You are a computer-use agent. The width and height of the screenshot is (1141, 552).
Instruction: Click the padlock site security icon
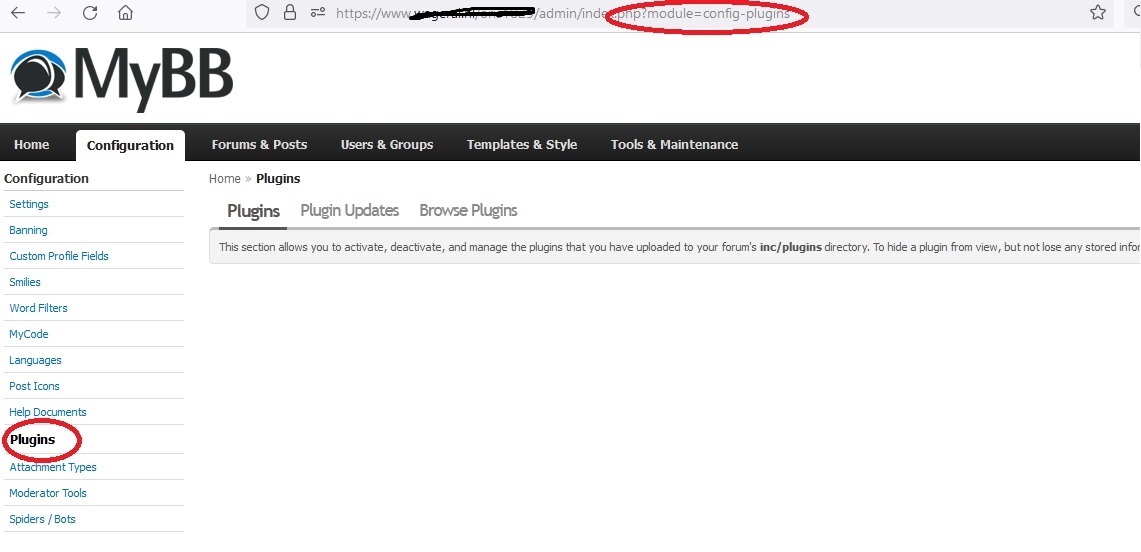tap(290, 12)
